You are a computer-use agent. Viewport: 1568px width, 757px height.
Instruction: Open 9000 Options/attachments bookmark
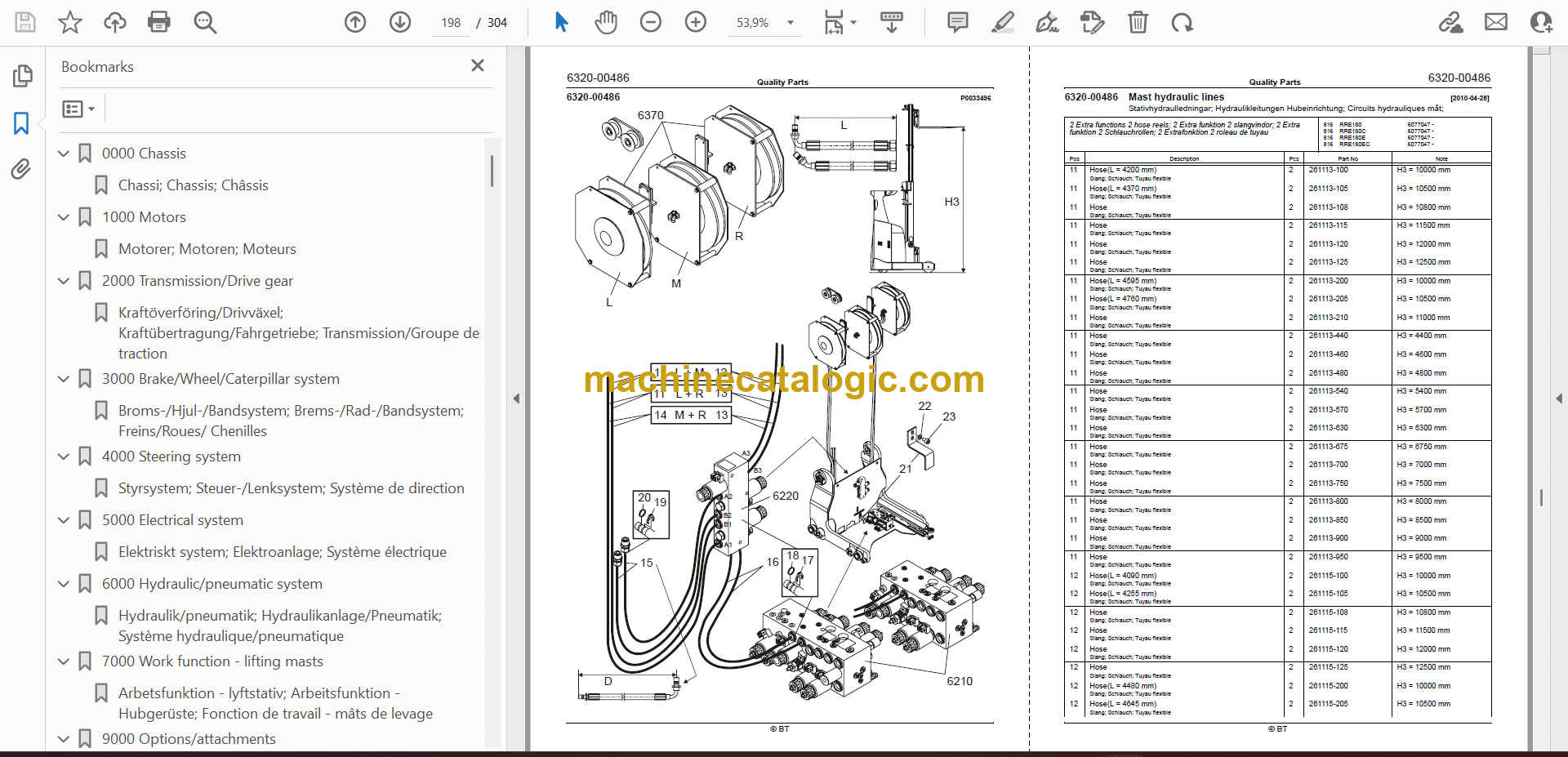coord(189,739)
